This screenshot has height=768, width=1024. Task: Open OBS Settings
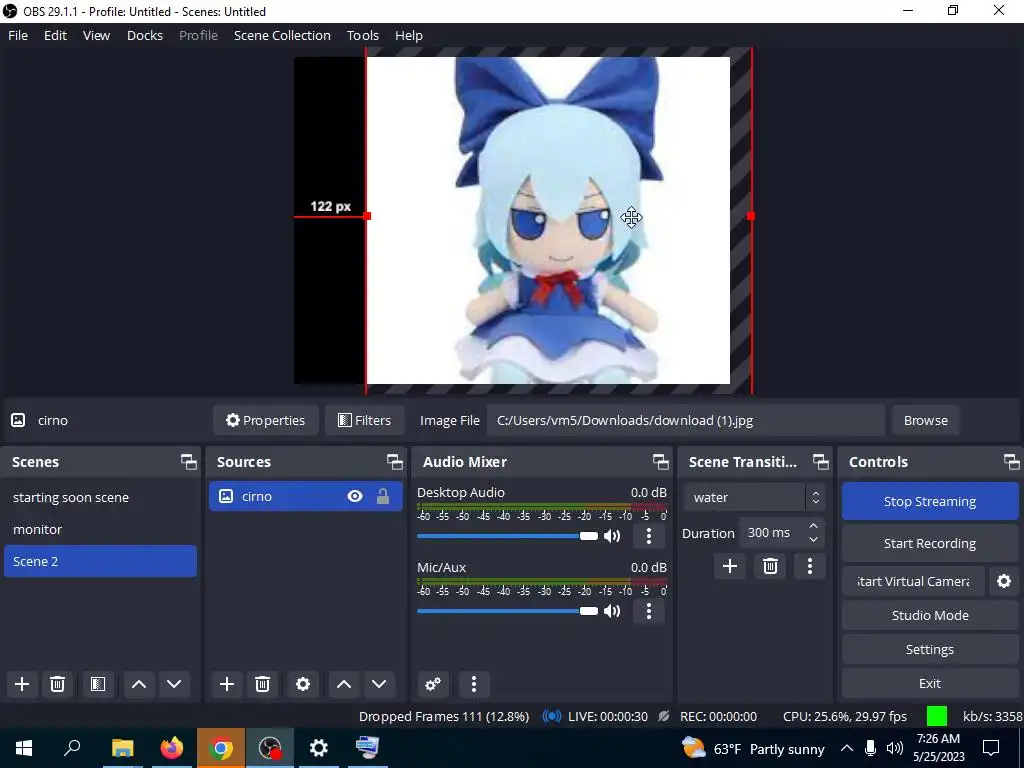[930, 649]
